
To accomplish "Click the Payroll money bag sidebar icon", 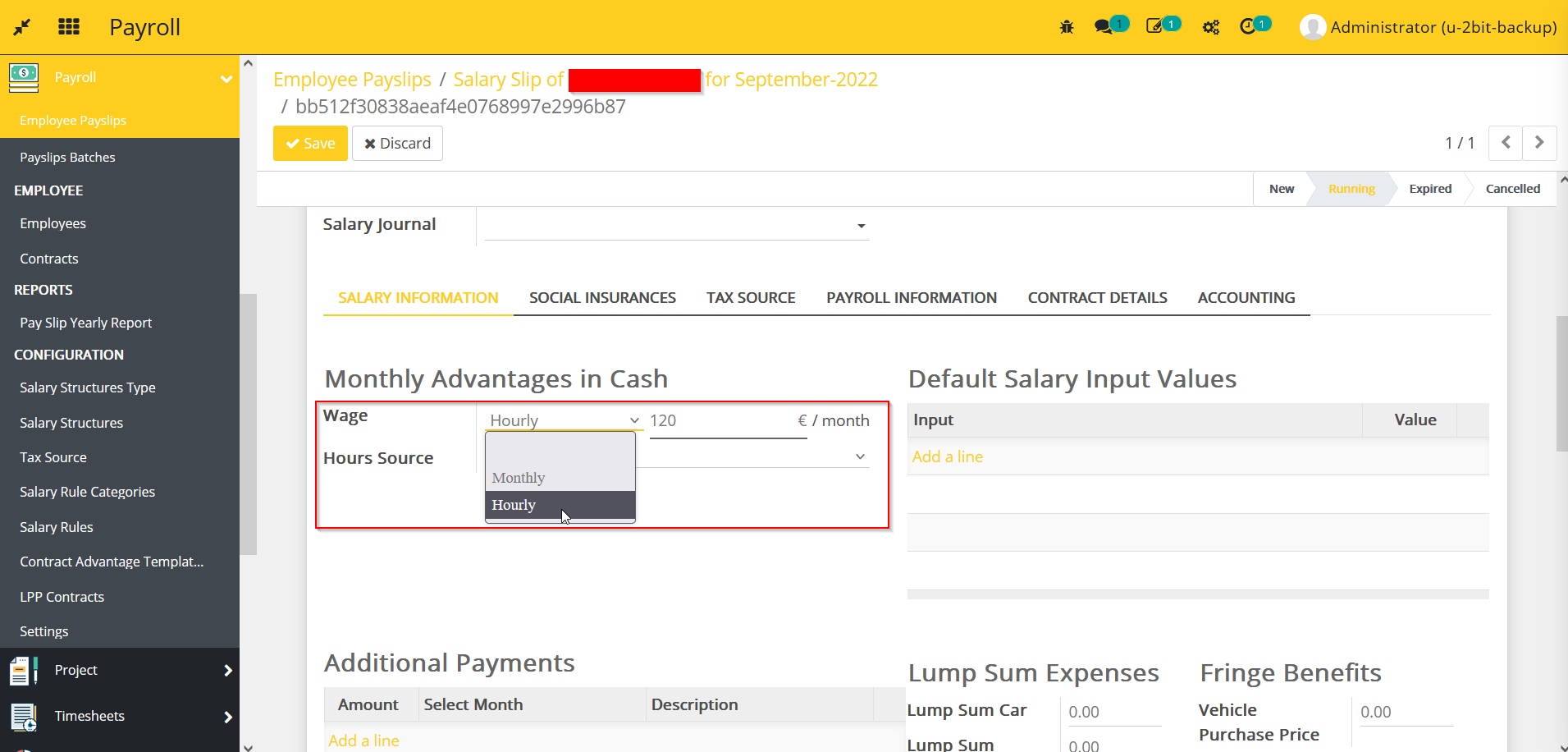I will 23,77.
